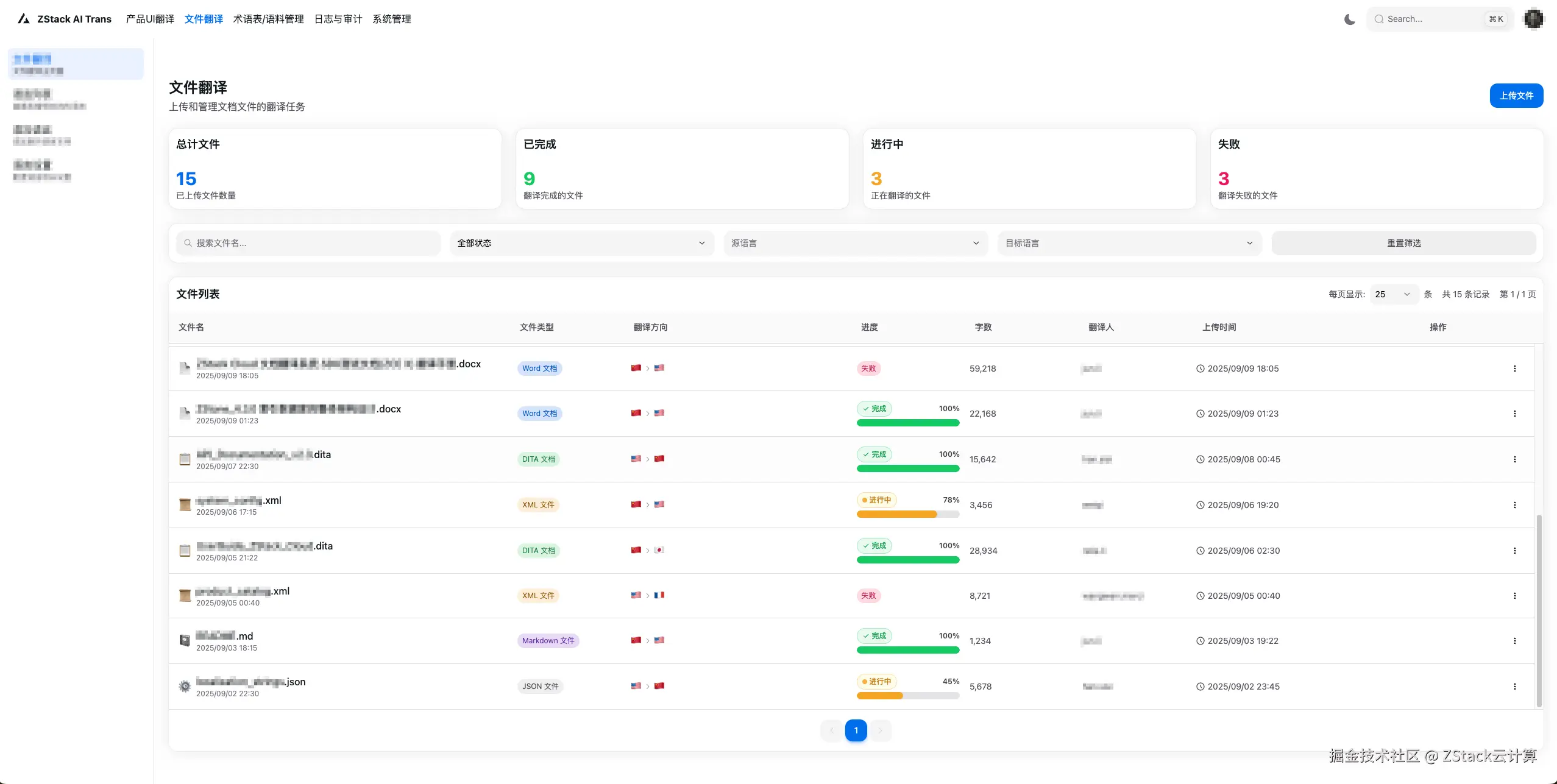This screenshot has height=784, width=1557.
Task: Open actions menu for the 78% xml row
Action: click(1514, 505)
